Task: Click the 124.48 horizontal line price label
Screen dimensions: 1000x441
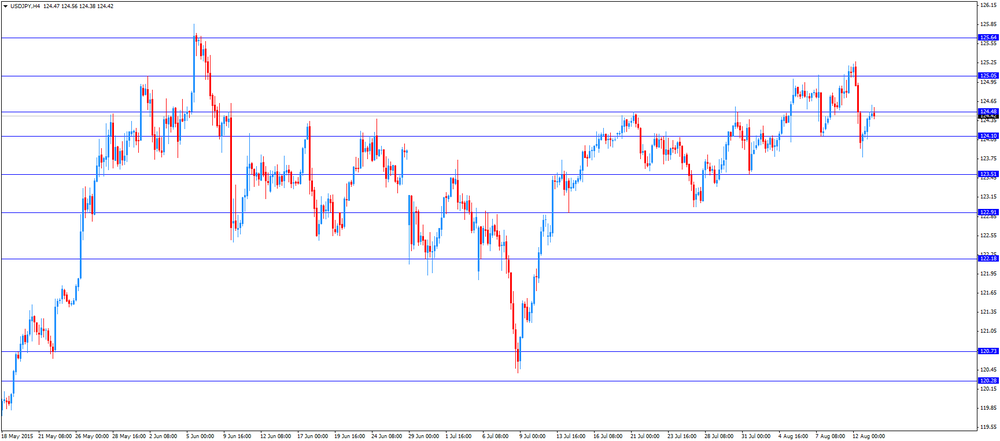Action: click(x=988, y=112)
